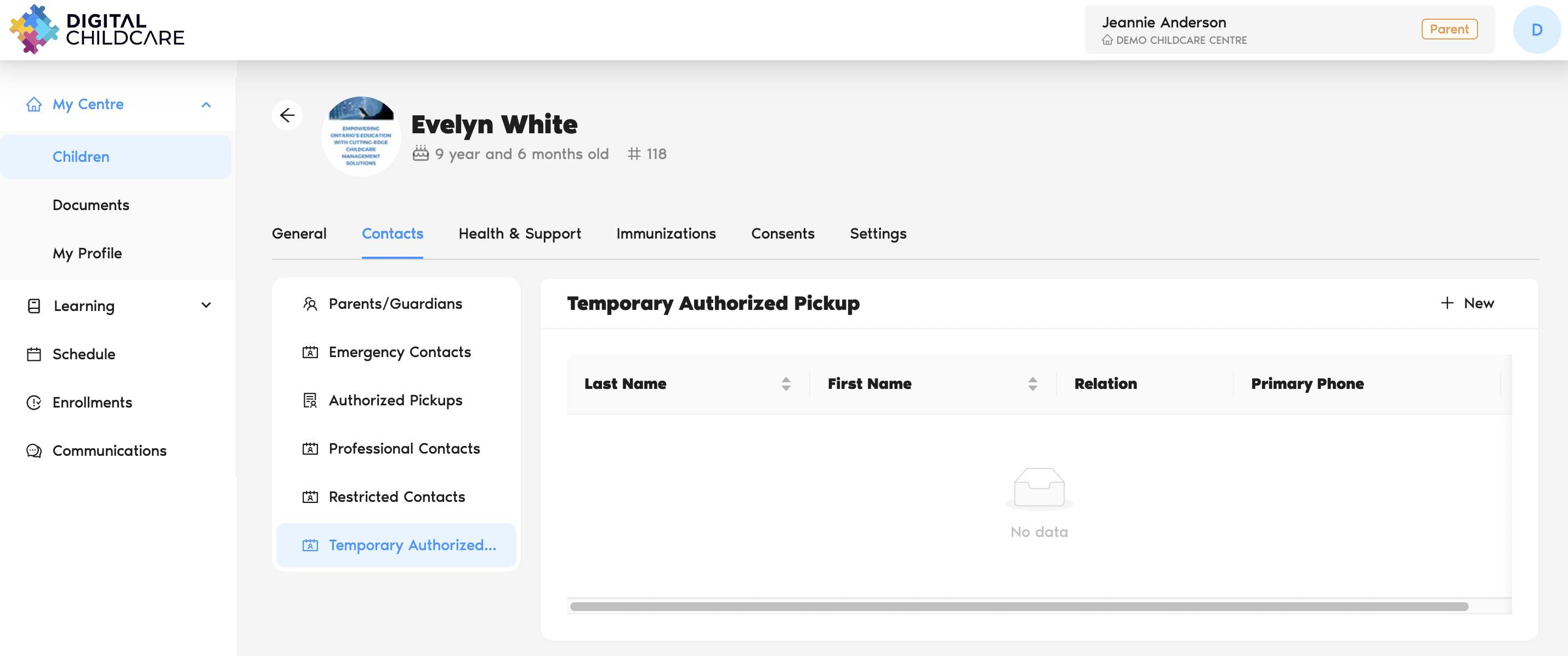Sort the table by First Name
The image size is (1568, 656).
(1032, 384)
